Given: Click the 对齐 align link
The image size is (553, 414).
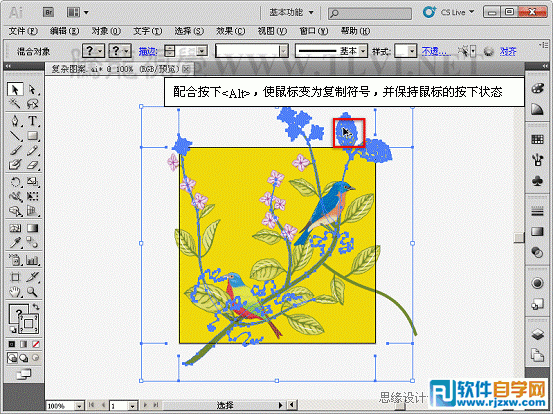Looking at the screenshot, I should (x=508, y=51).
